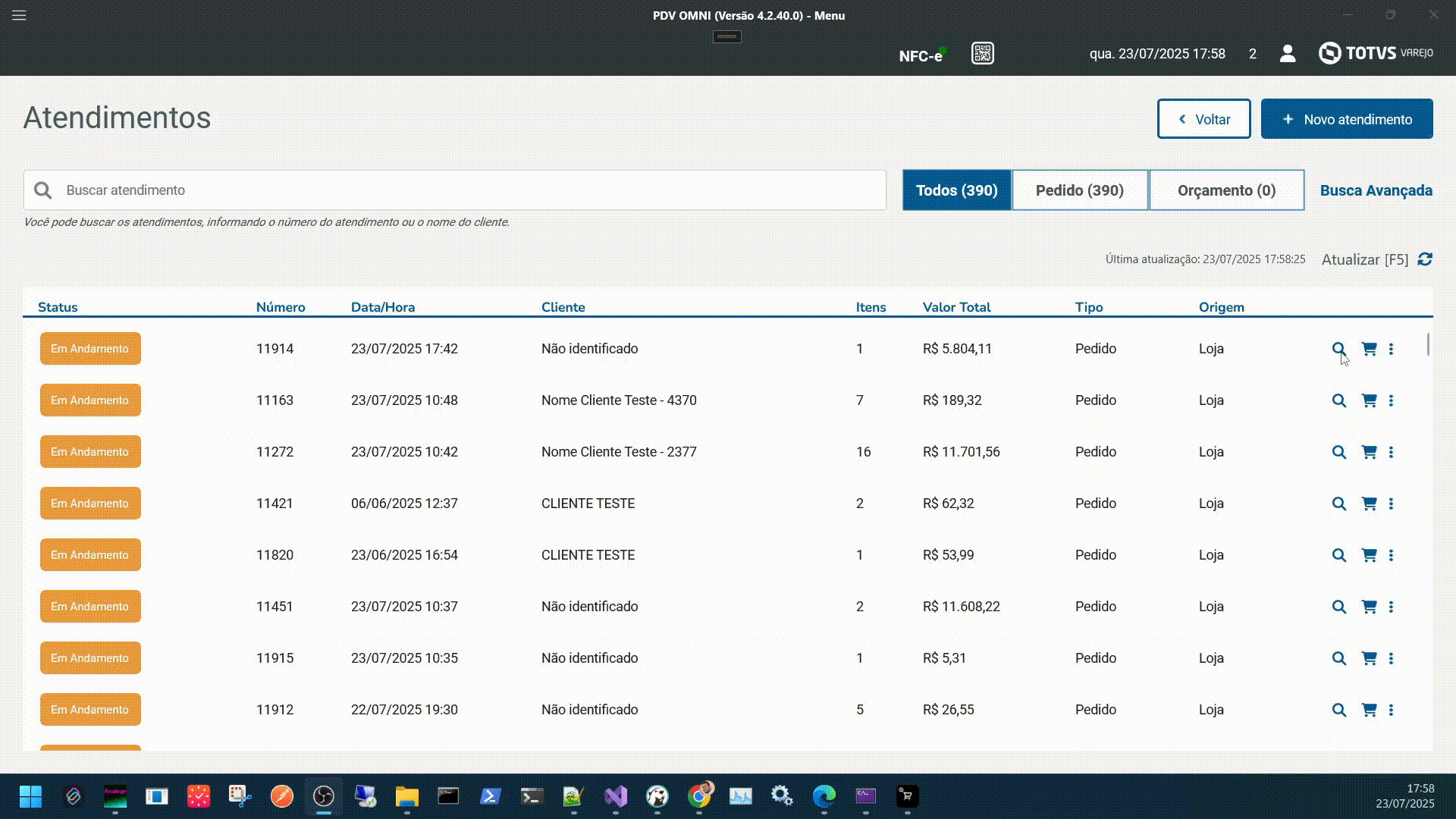Viewport: 1456px width, 819px height.
Task: Switch to Pedido (390) tab
Action: coord(1079,190)
